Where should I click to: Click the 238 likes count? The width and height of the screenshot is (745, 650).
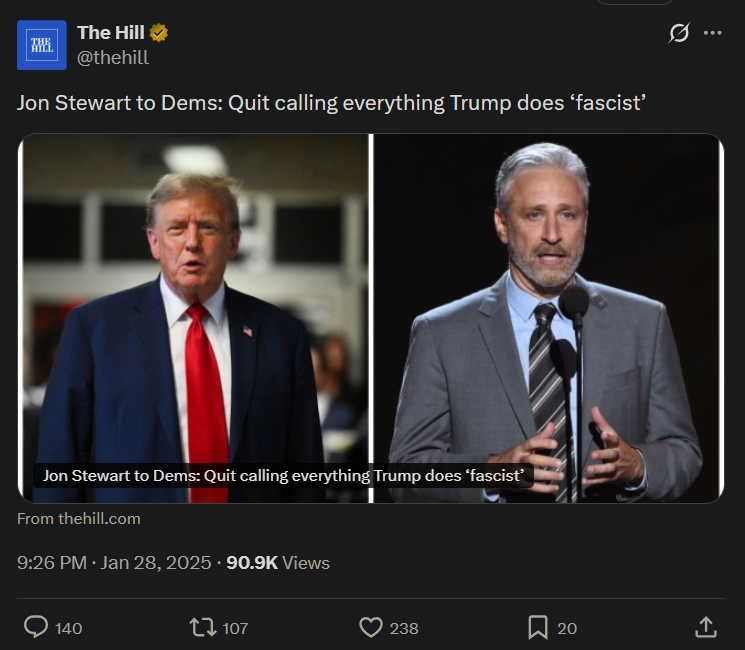(x=404, y=628)
